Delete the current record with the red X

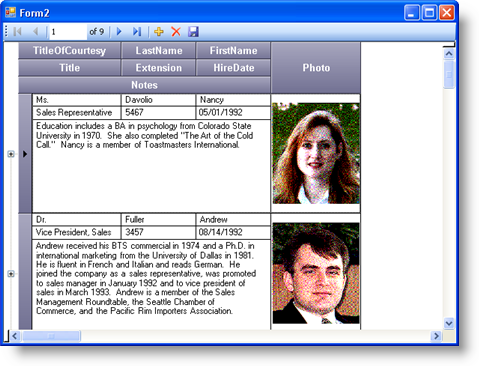tap(176, 32)
